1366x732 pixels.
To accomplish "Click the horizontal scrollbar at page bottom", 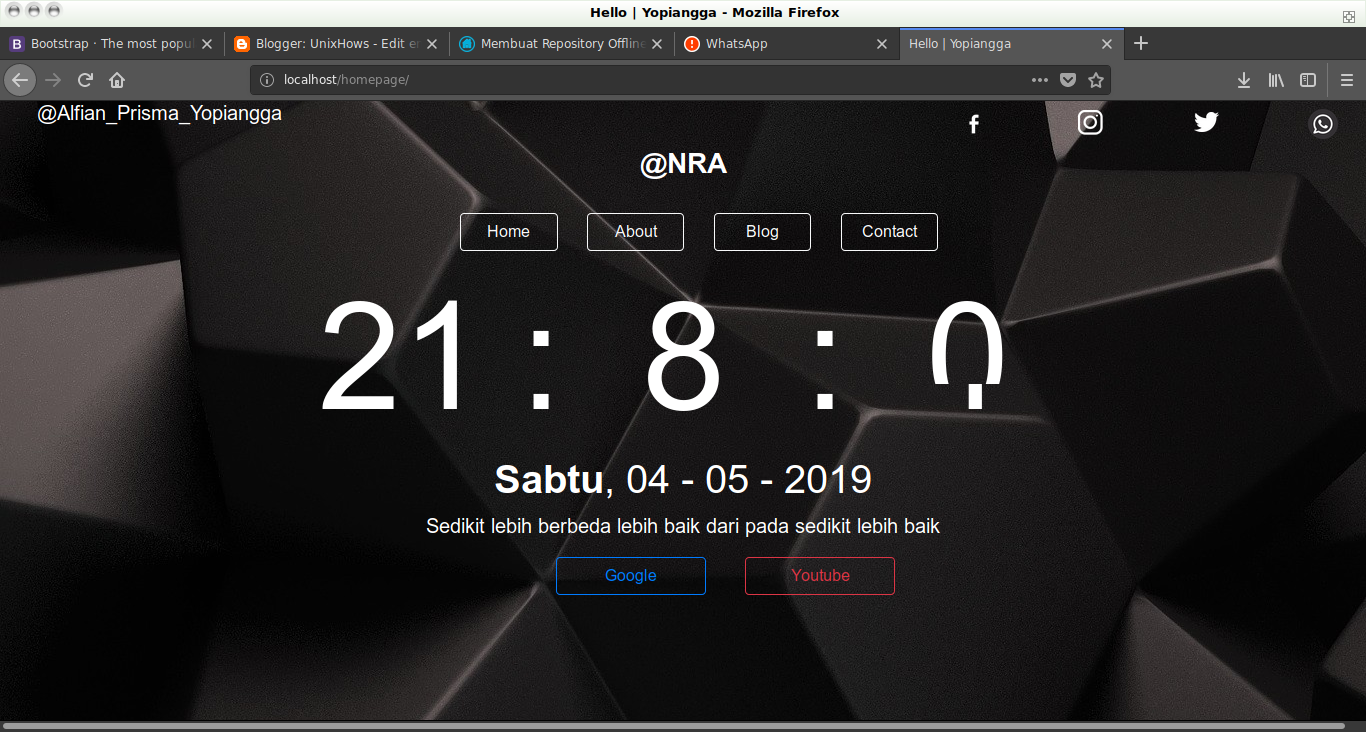I will coord(676,726).
